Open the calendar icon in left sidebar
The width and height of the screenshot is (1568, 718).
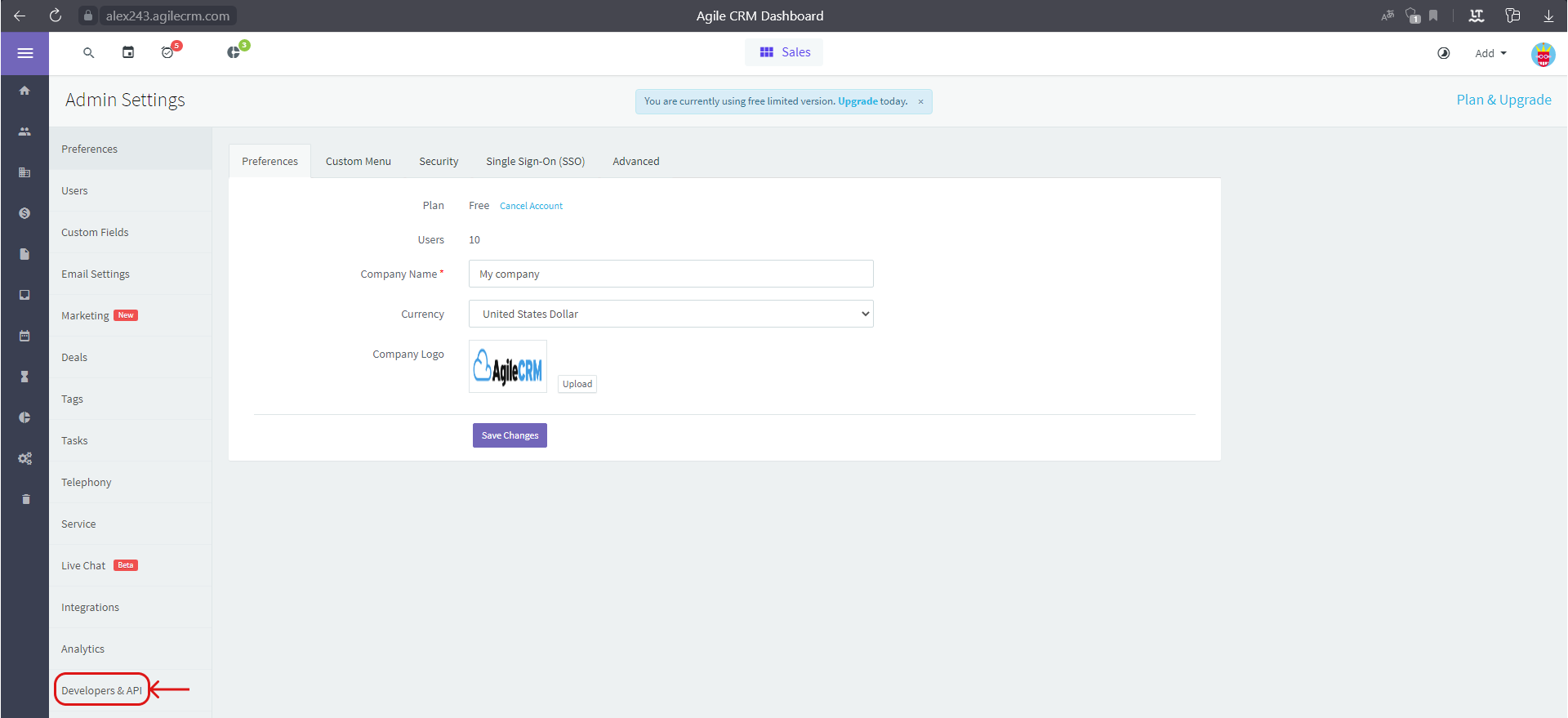click(24, 336)
